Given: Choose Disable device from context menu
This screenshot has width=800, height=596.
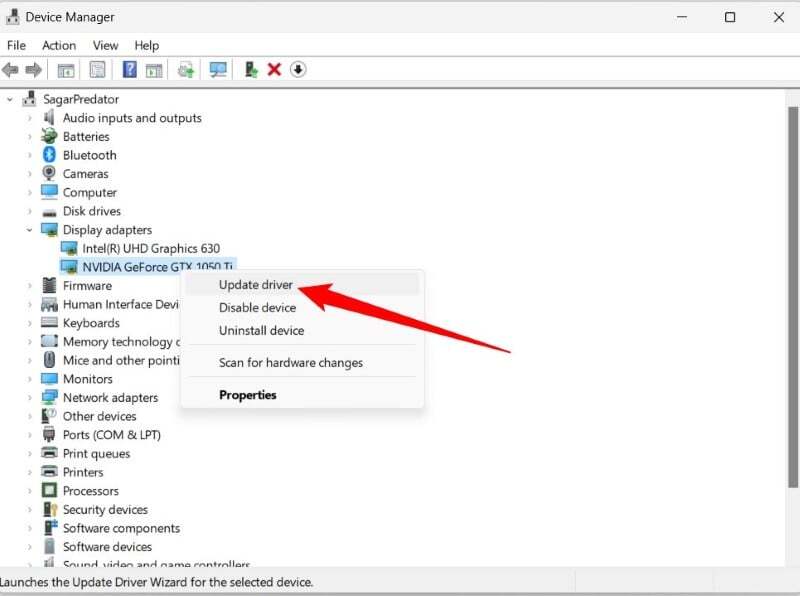Looking at the screenshot, I should pyautogui.click(x=302, y=307).
